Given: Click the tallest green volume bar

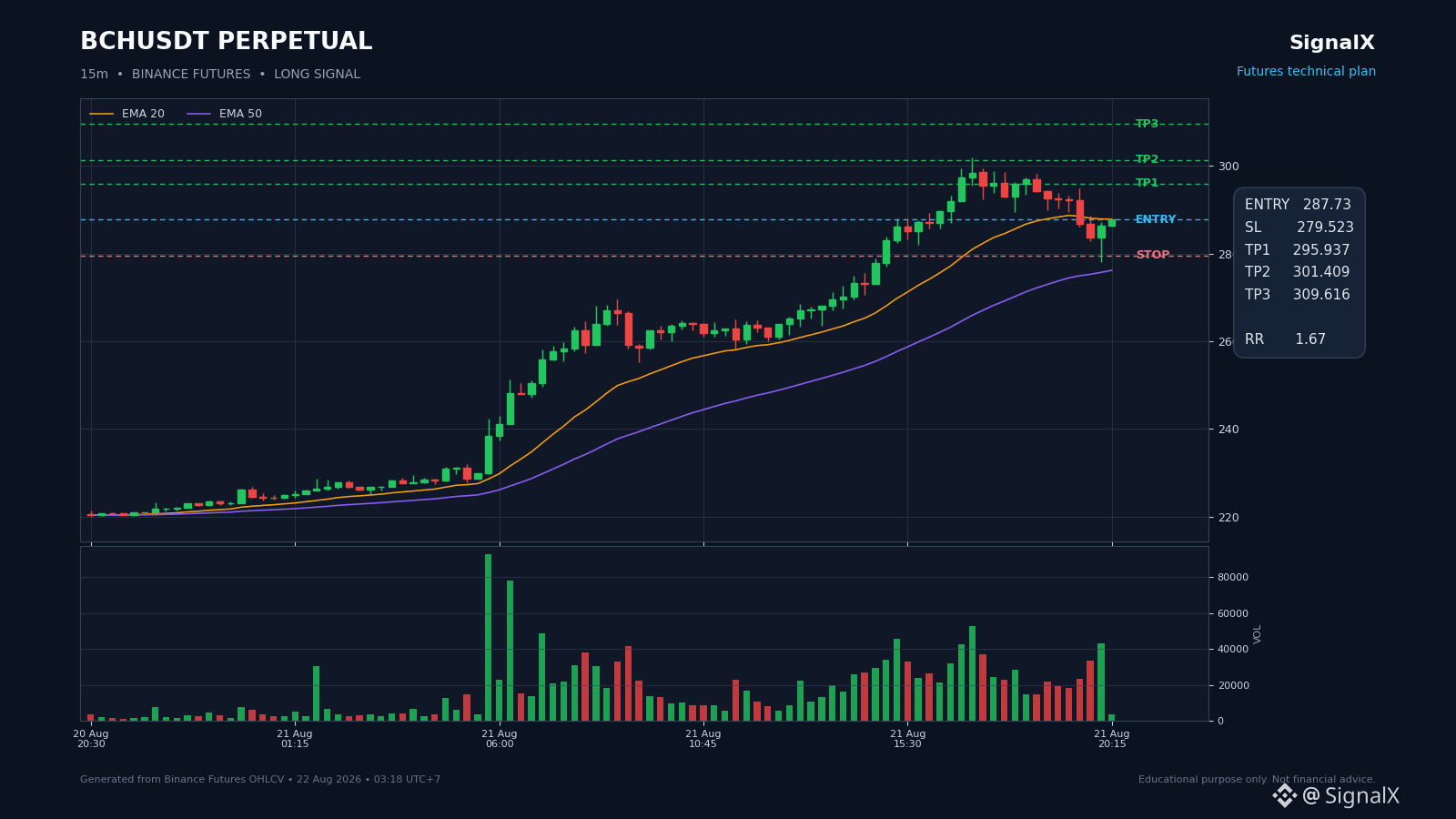Looking at the screenshot, I should click(489, 637).
